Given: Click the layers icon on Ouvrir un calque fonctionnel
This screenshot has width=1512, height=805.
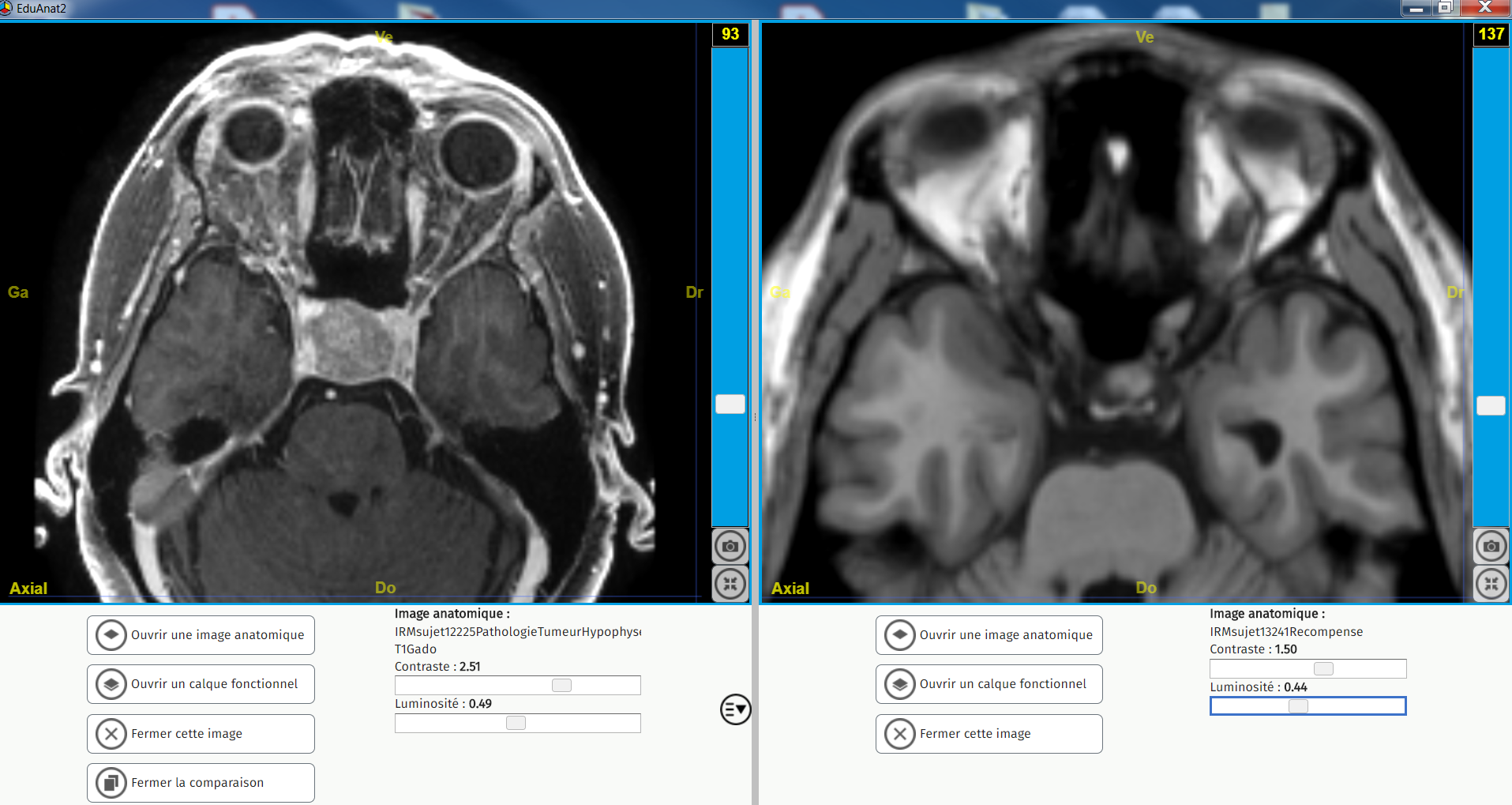Looking at the screenshot, I should [x=111, y=683].
